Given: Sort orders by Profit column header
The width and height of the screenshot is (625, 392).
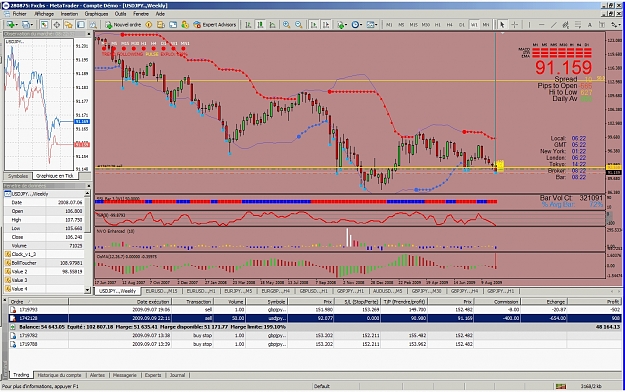Looking at the screenshot, I should [x=594, y=301].
